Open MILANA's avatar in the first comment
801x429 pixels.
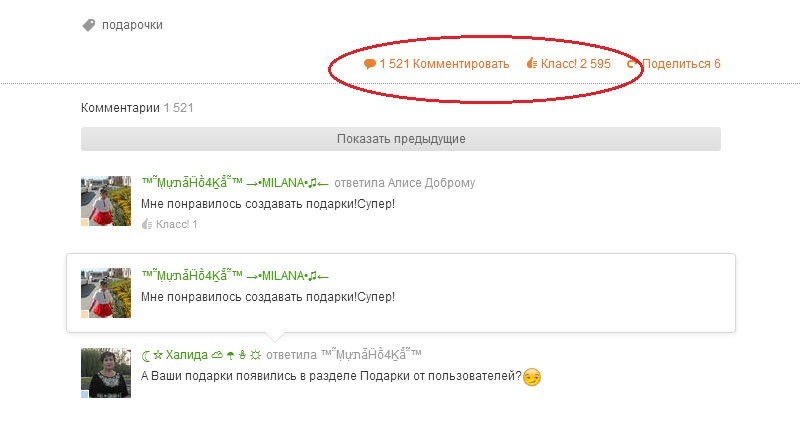tap(106, 201)
